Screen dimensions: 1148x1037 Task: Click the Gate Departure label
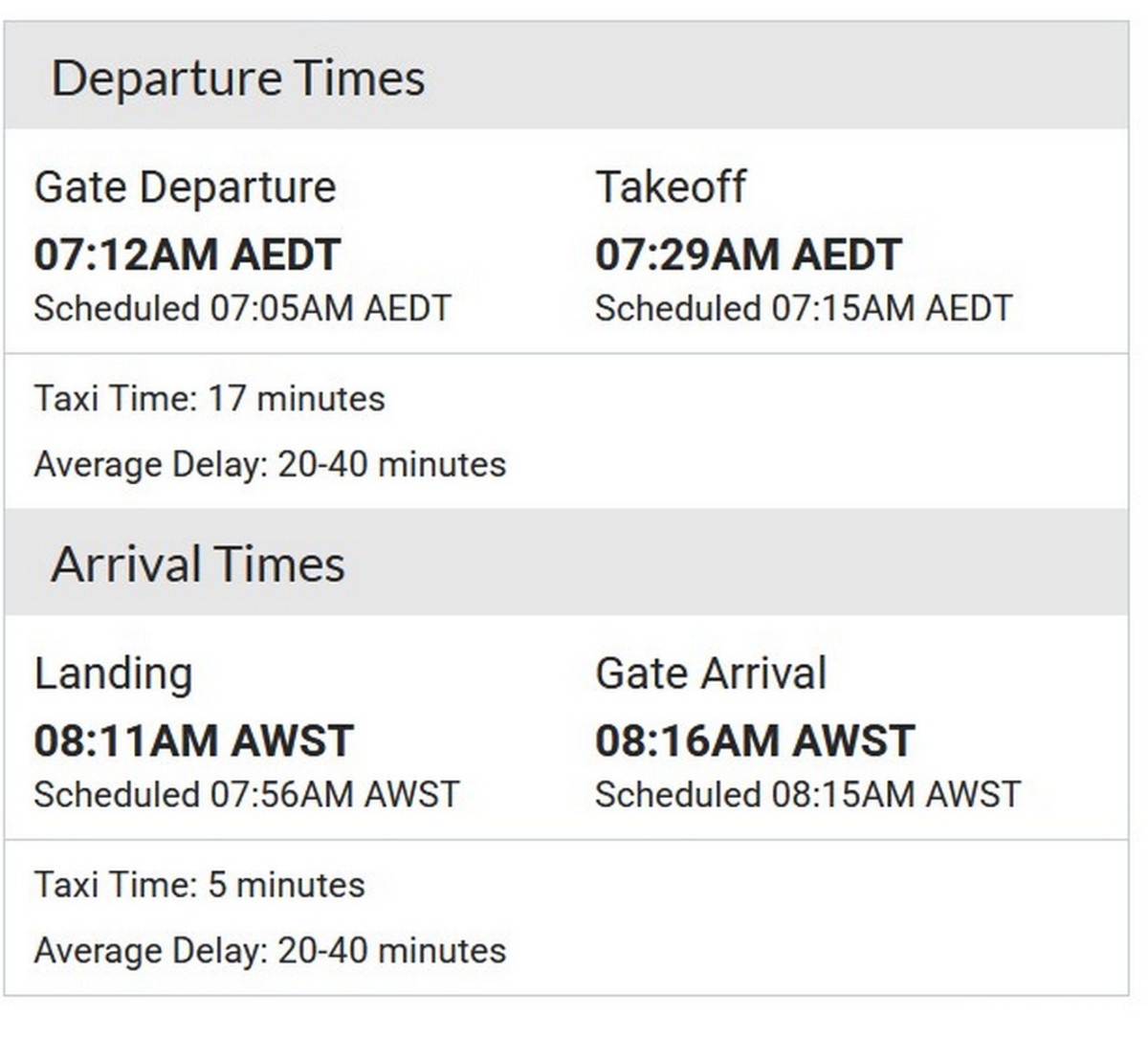click(x=185, y=187)
